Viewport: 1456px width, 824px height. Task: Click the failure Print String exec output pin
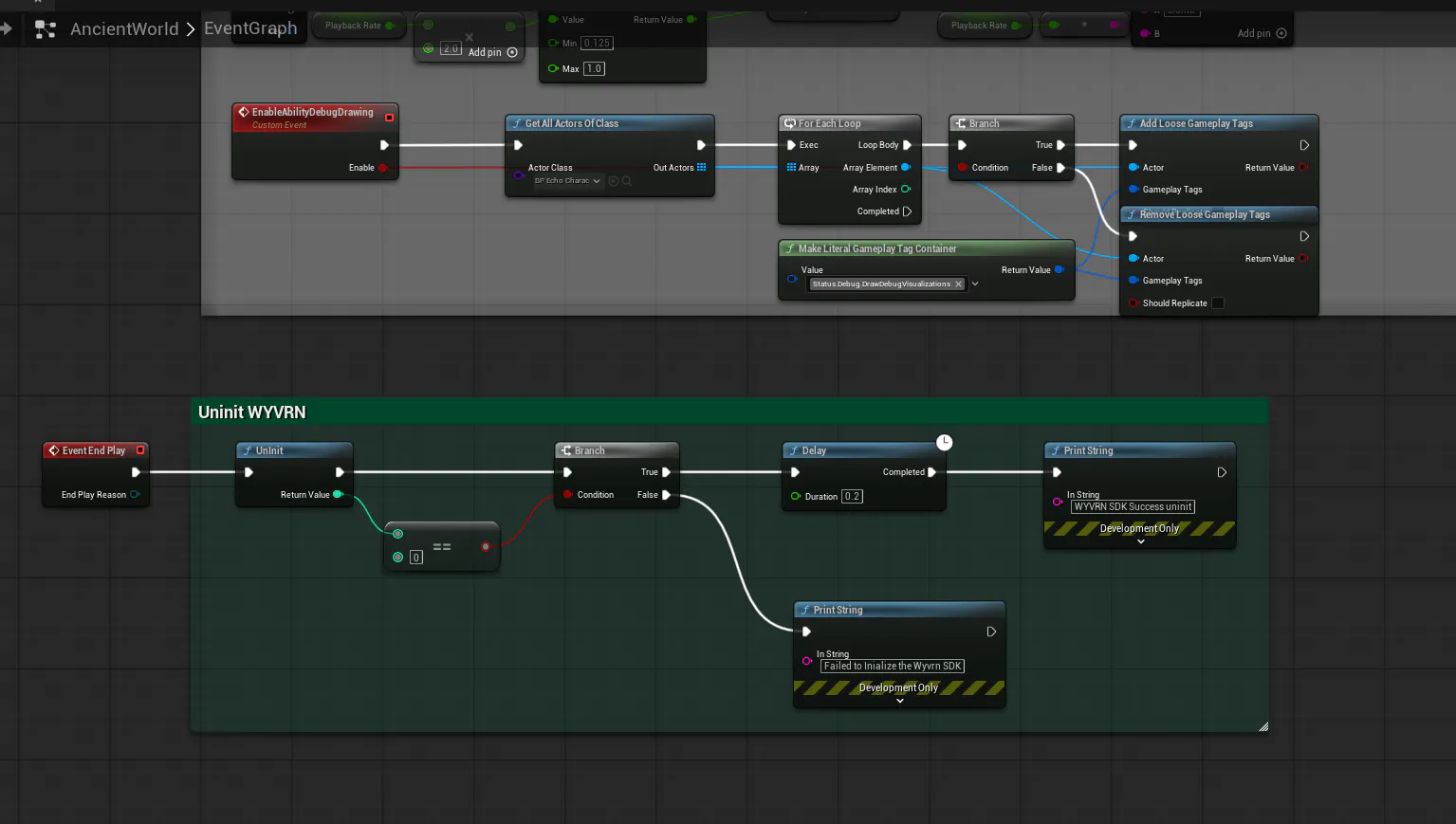coord(991,632)
